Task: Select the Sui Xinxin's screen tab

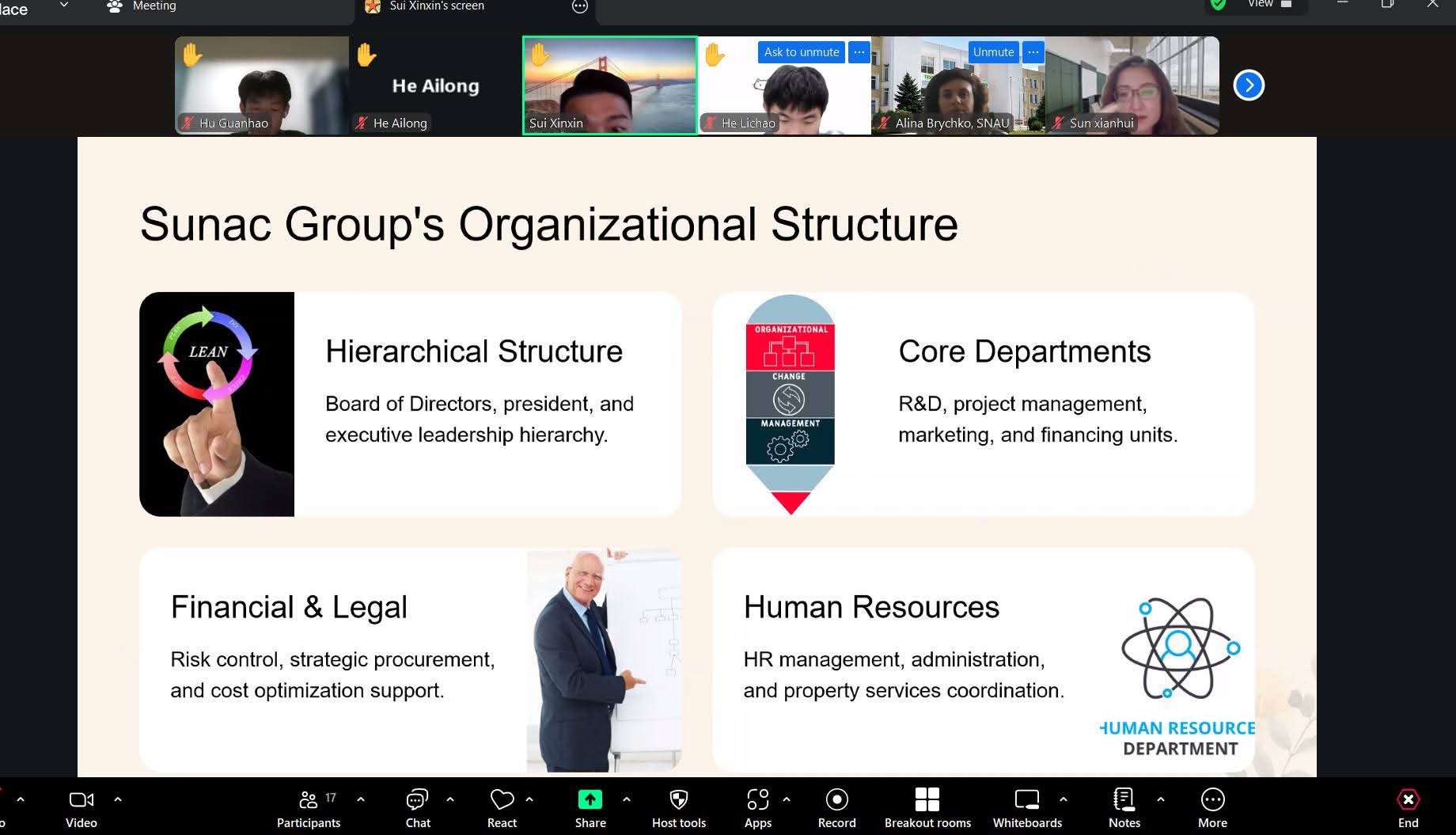Action: point(437,6)
